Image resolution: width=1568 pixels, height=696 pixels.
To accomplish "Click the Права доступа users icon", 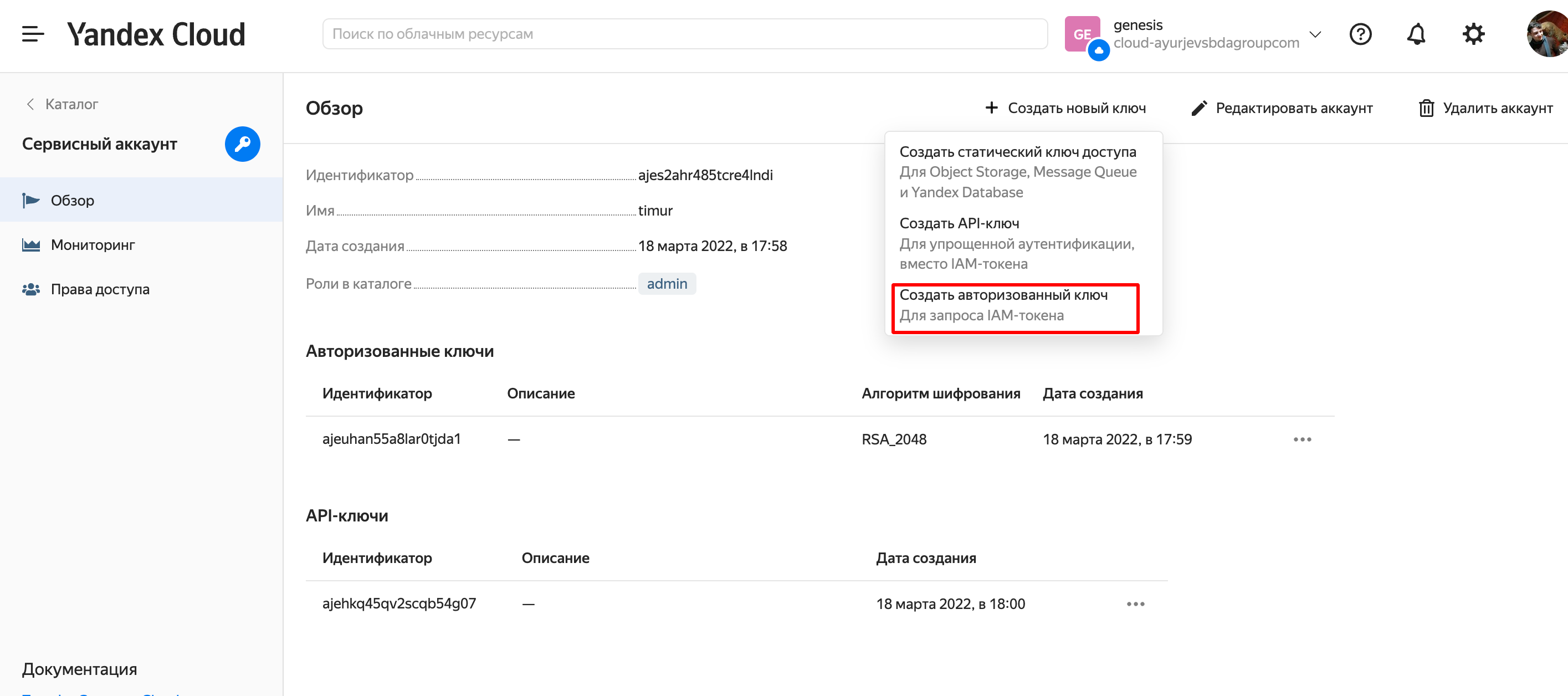I will (x=31, y=289).
